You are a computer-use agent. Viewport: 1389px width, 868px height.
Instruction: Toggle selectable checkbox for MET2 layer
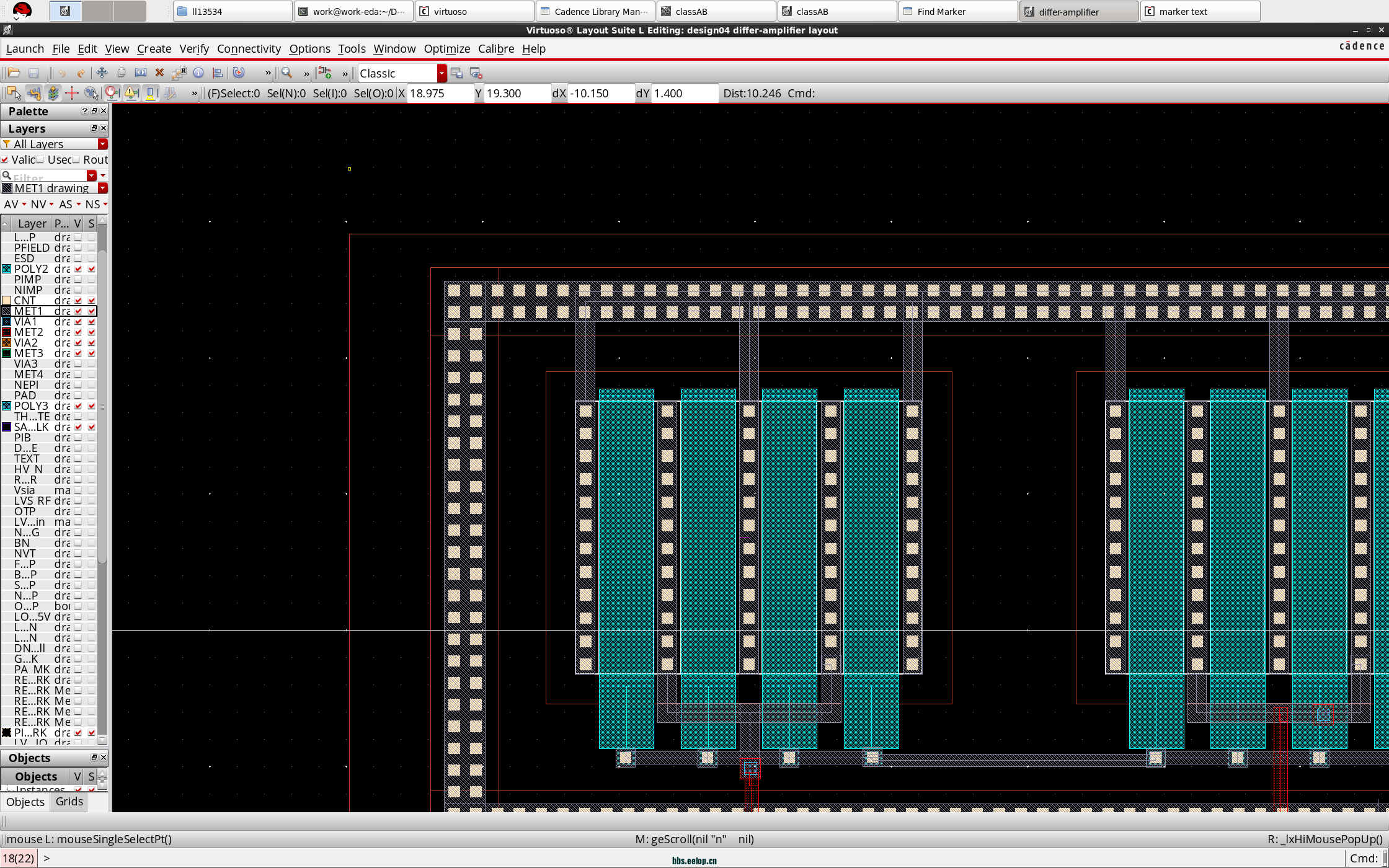tap(92, 332)
